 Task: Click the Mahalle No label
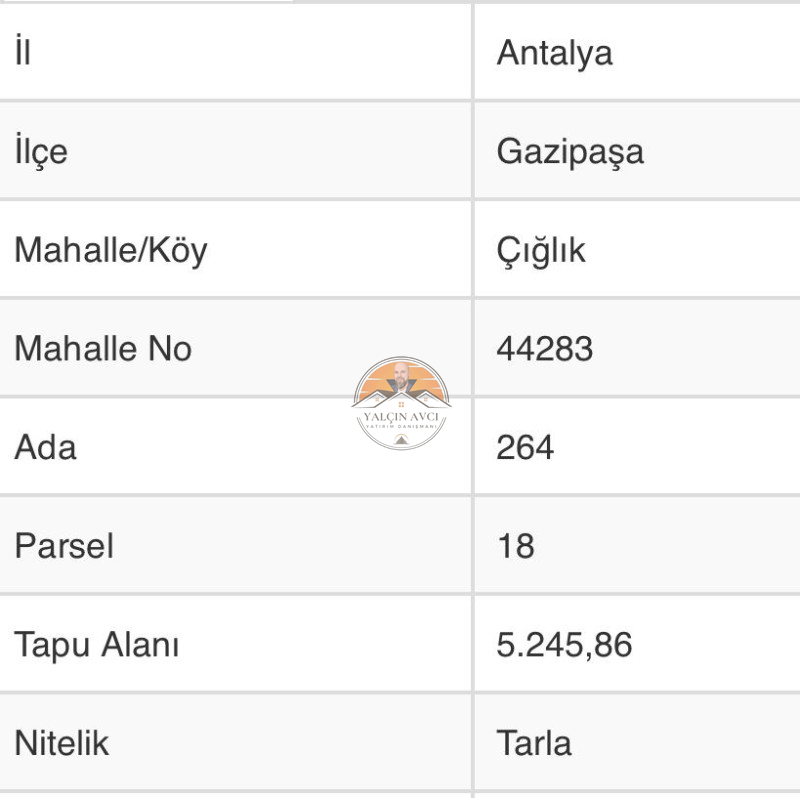click(103, 348)
